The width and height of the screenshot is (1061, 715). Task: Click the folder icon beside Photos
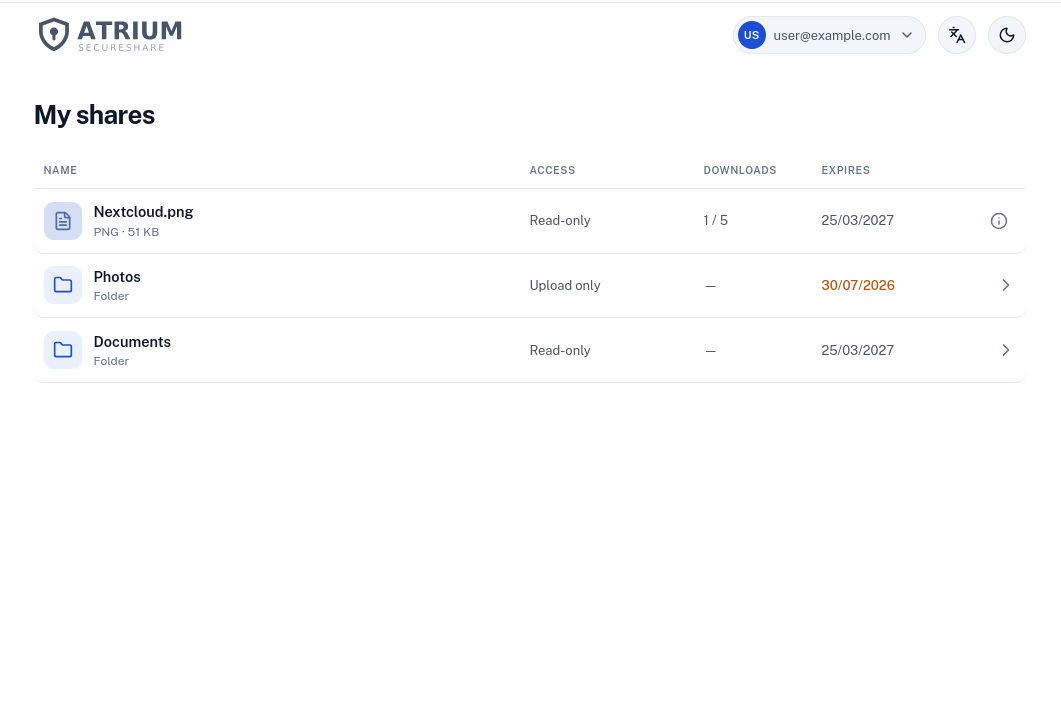63,285
